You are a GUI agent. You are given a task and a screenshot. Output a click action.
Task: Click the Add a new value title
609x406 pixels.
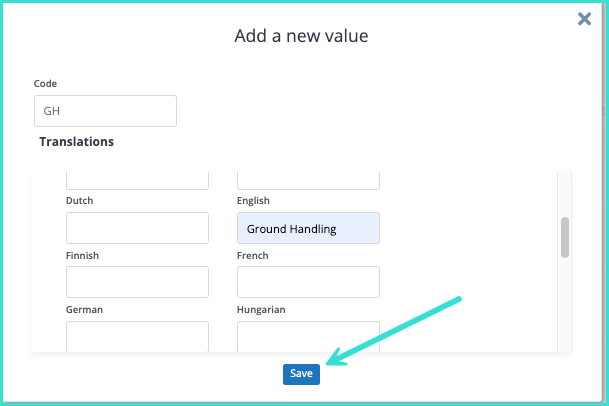[301, 37]
